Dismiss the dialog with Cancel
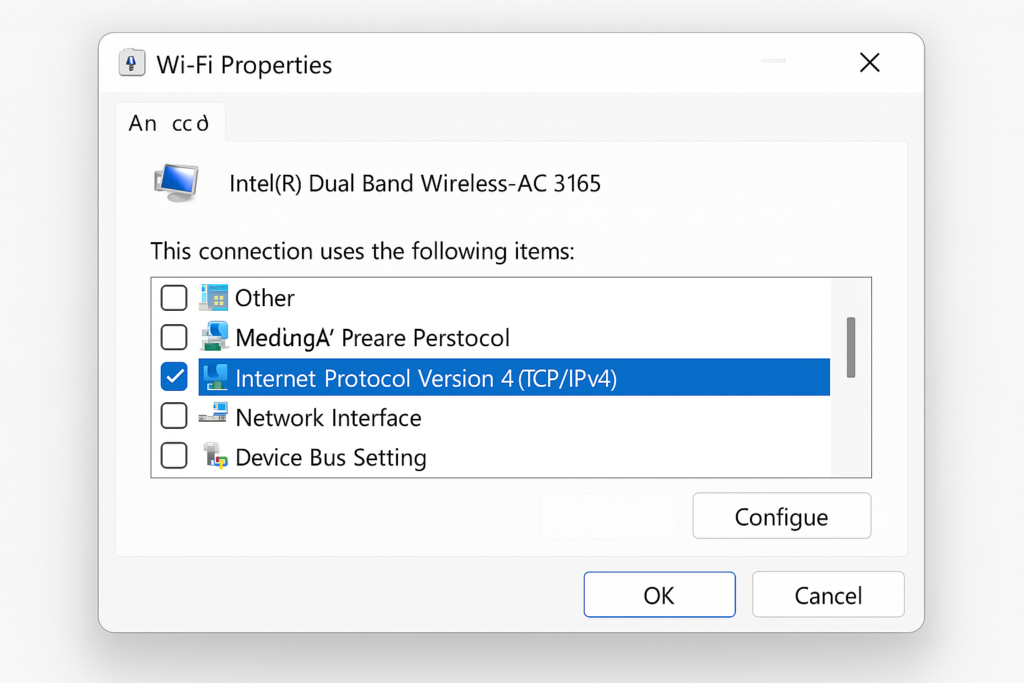 coord(828,595)
